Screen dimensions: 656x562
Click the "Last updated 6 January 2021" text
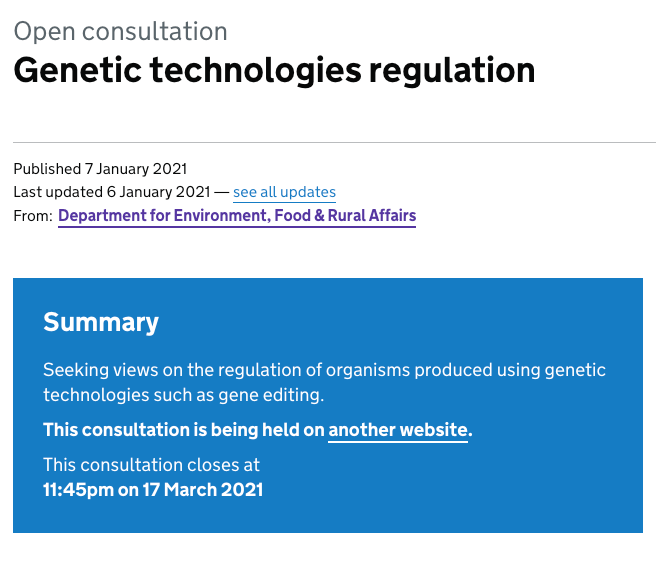[112, 192]
